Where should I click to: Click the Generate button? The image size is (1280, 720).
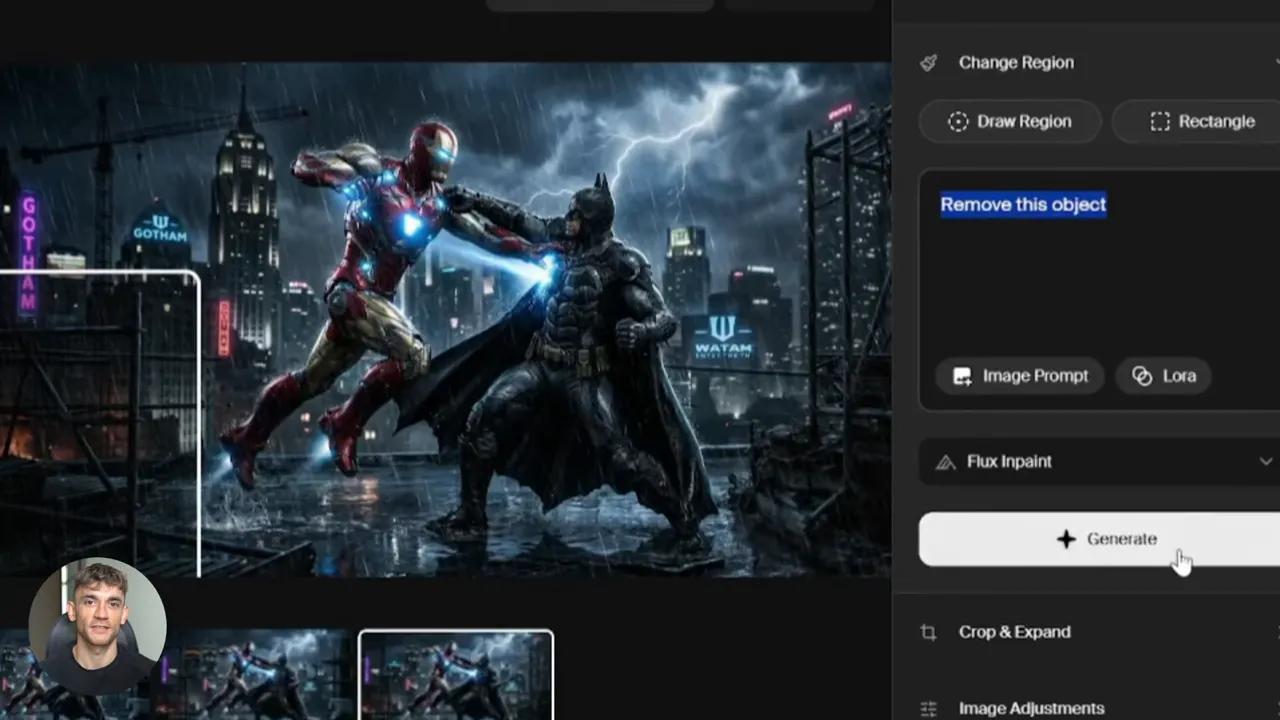coord(1099,539)
